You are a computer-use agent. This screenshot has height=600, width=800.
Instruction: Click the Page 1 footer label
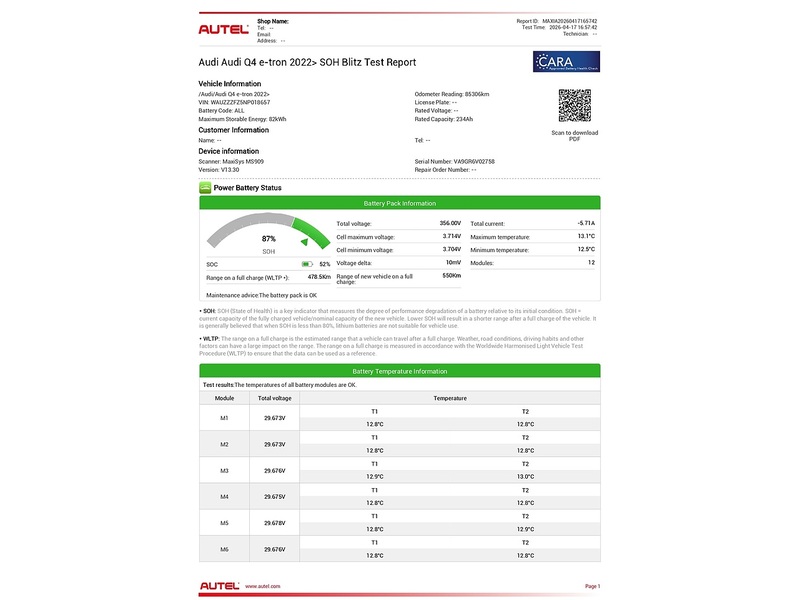click(x=592, y=586)
